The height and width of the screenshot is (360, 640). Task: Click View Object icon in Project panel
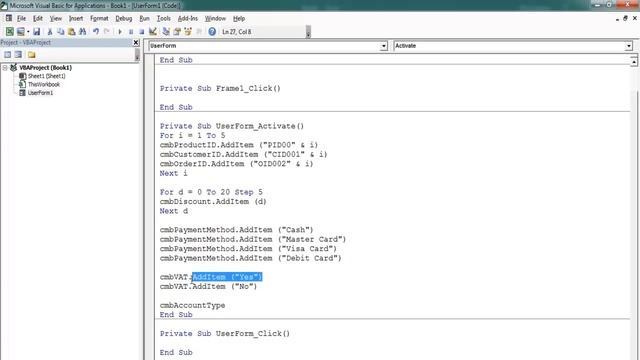[18, 55]
